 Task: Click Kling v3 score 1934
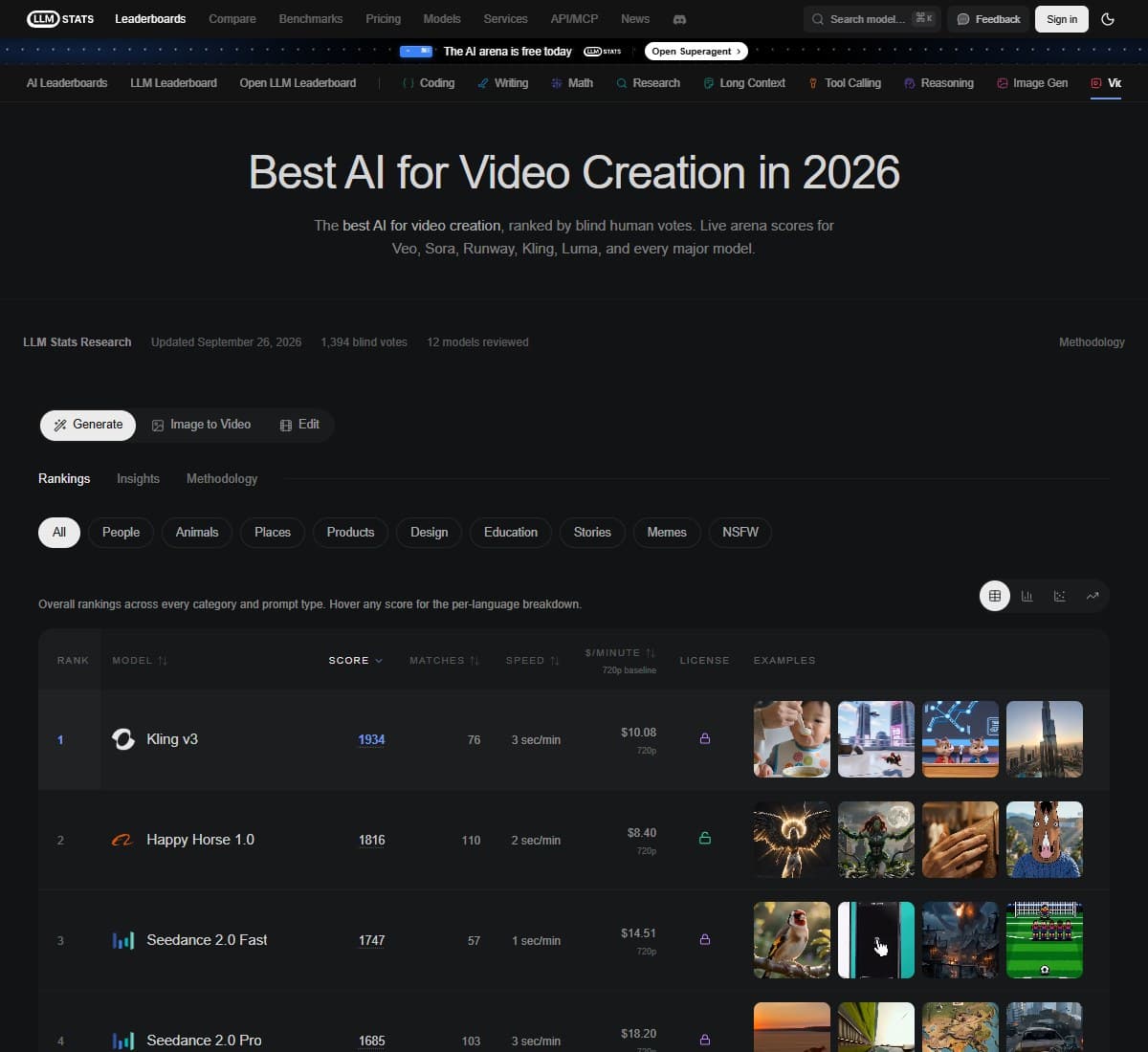tap(371, 739)
